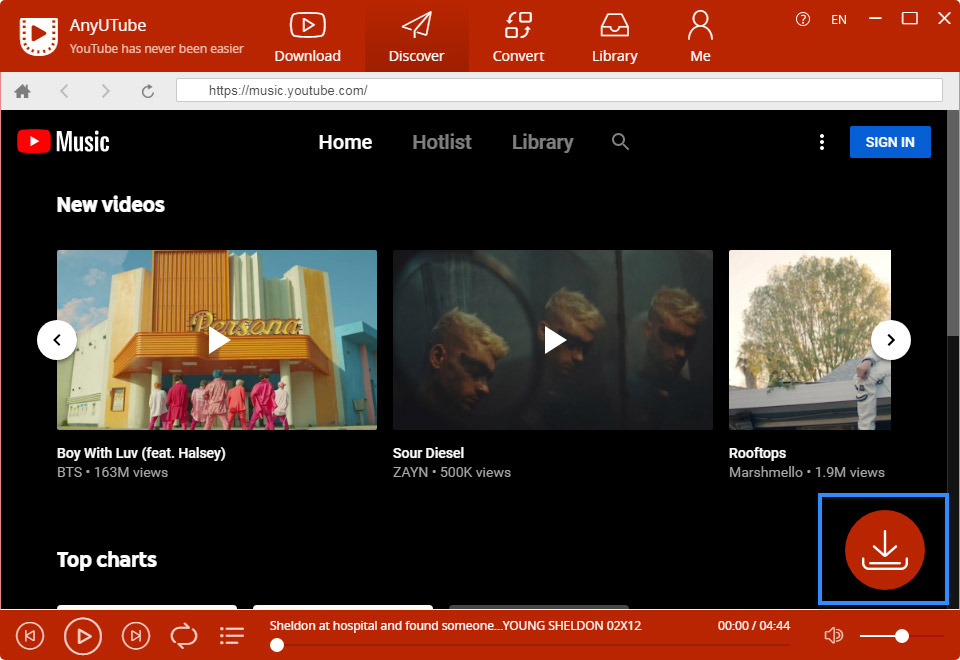This screenshot has height=660, width=960.
Task: Show previous videos in carousel
Action: [57, 340]
